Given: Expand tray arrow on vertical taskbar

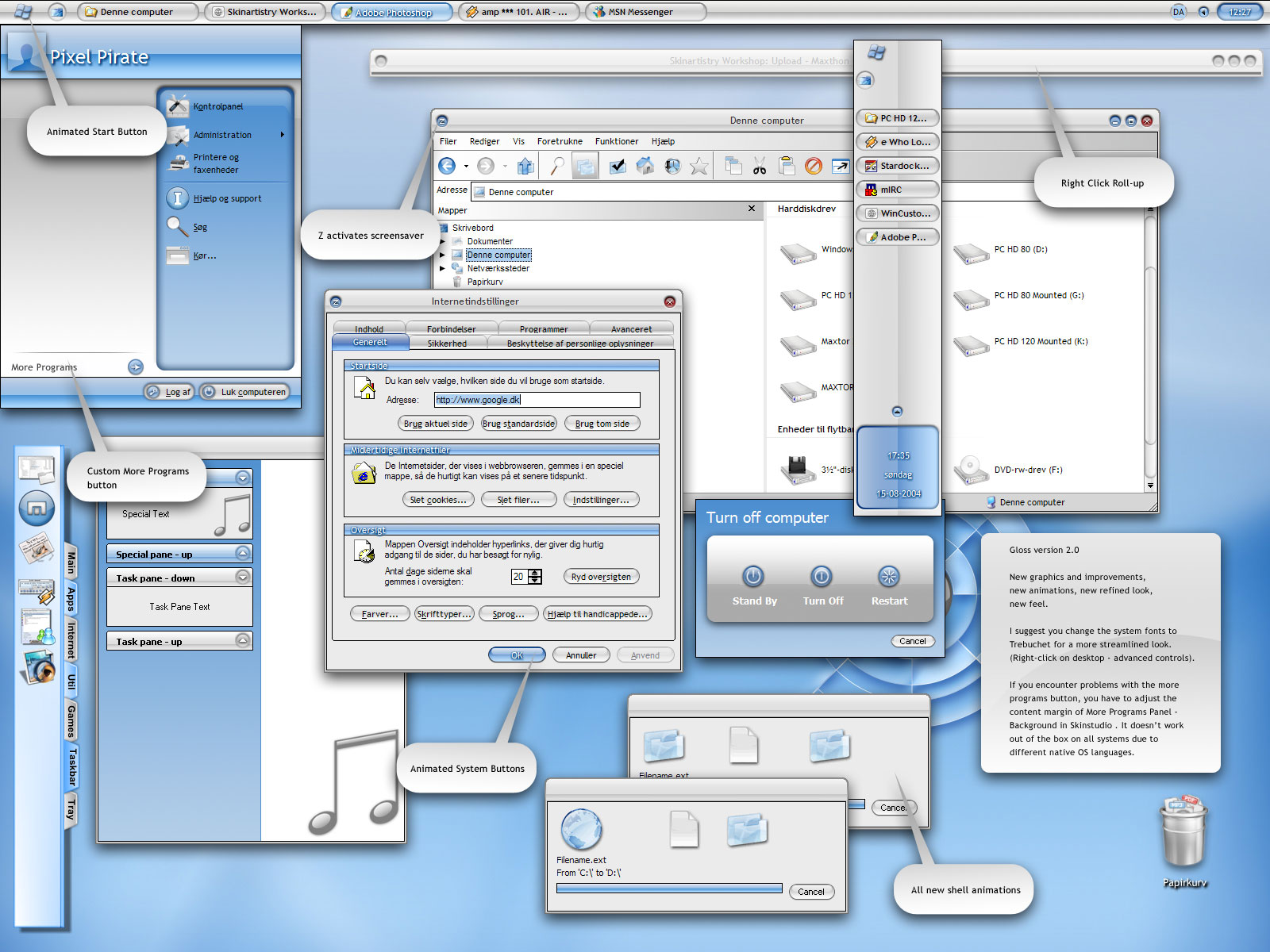Looking at the screenshot, I should [897, 411].
